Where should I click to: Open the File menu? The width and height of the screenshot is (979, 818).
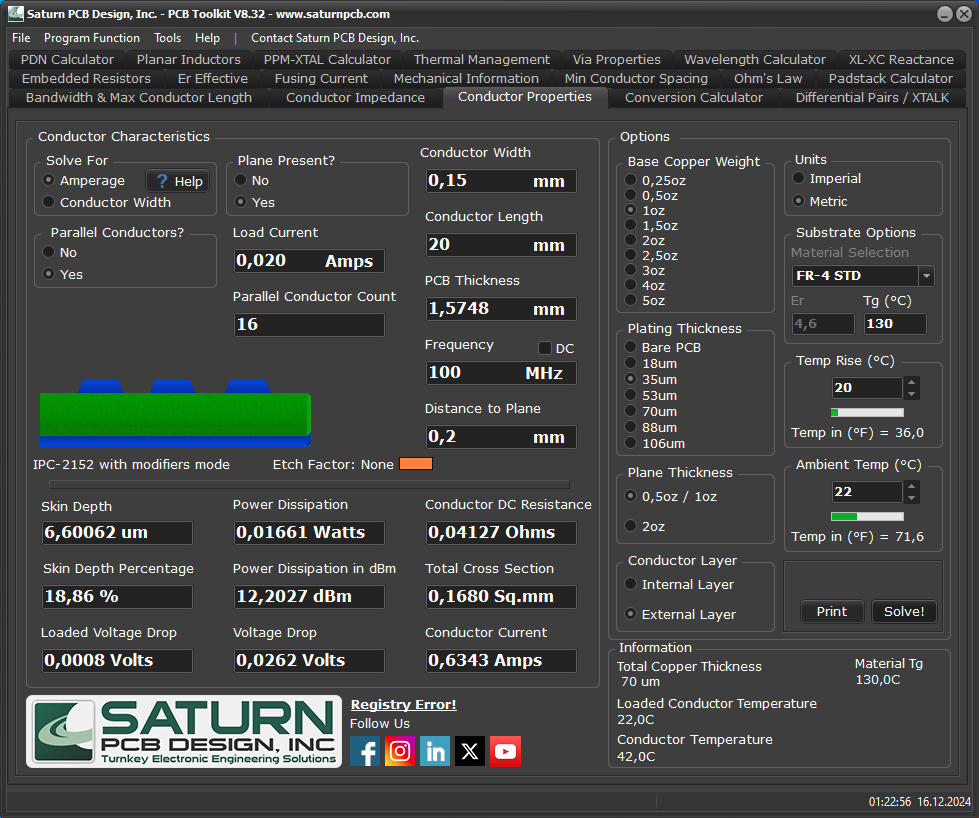[x=21, y=38]
